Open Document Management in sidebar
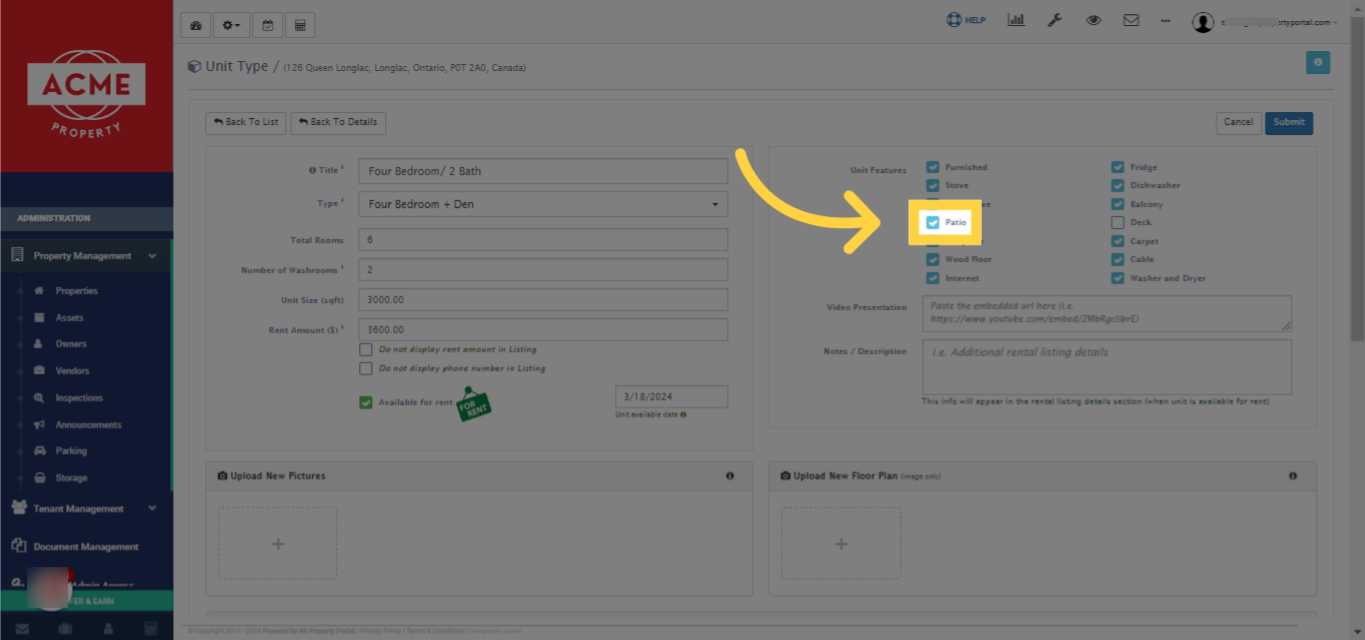The width and height of the screenshot is (1365, 640). [x=85, y=547]
